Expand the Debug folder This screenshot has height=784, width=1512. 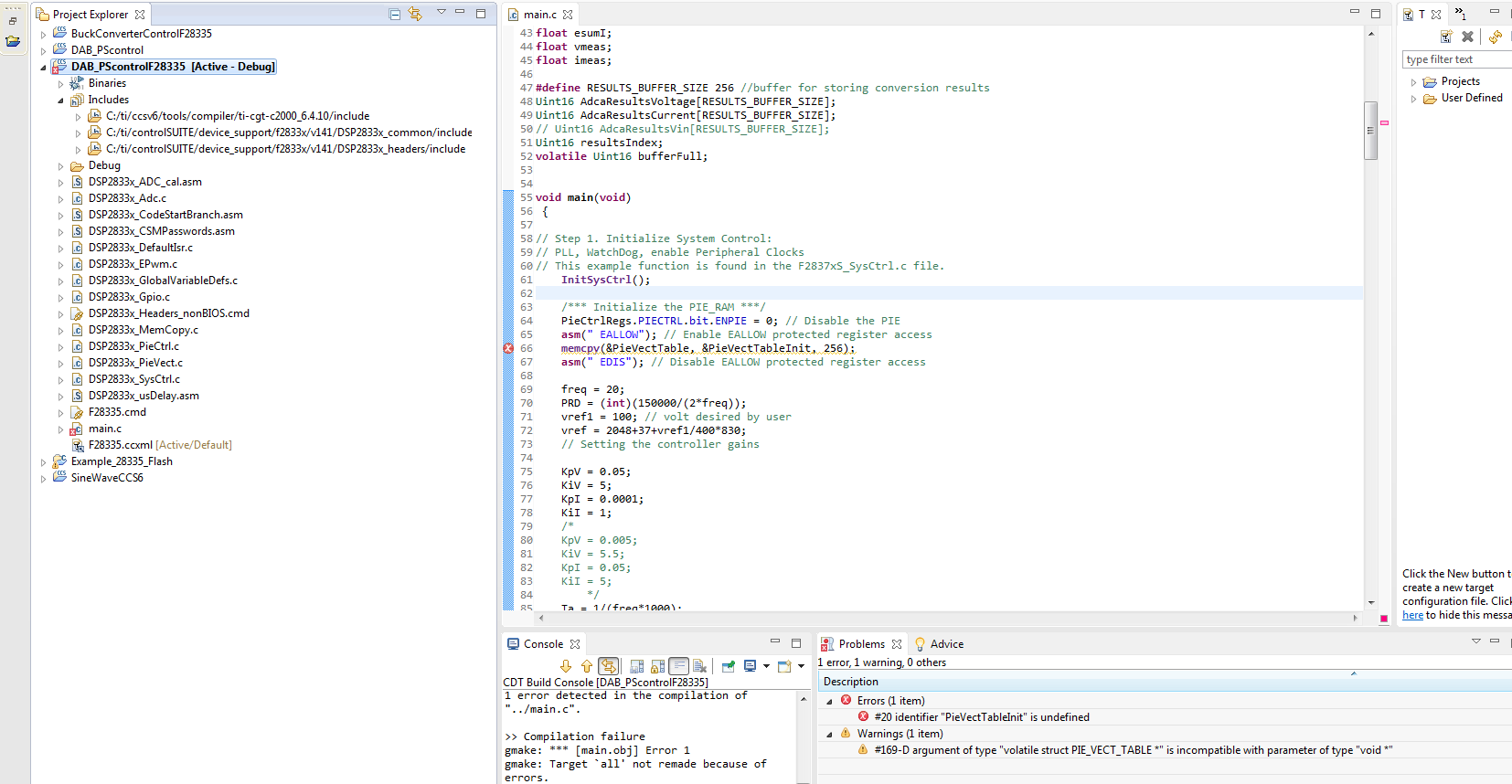[x=61, y=166]
